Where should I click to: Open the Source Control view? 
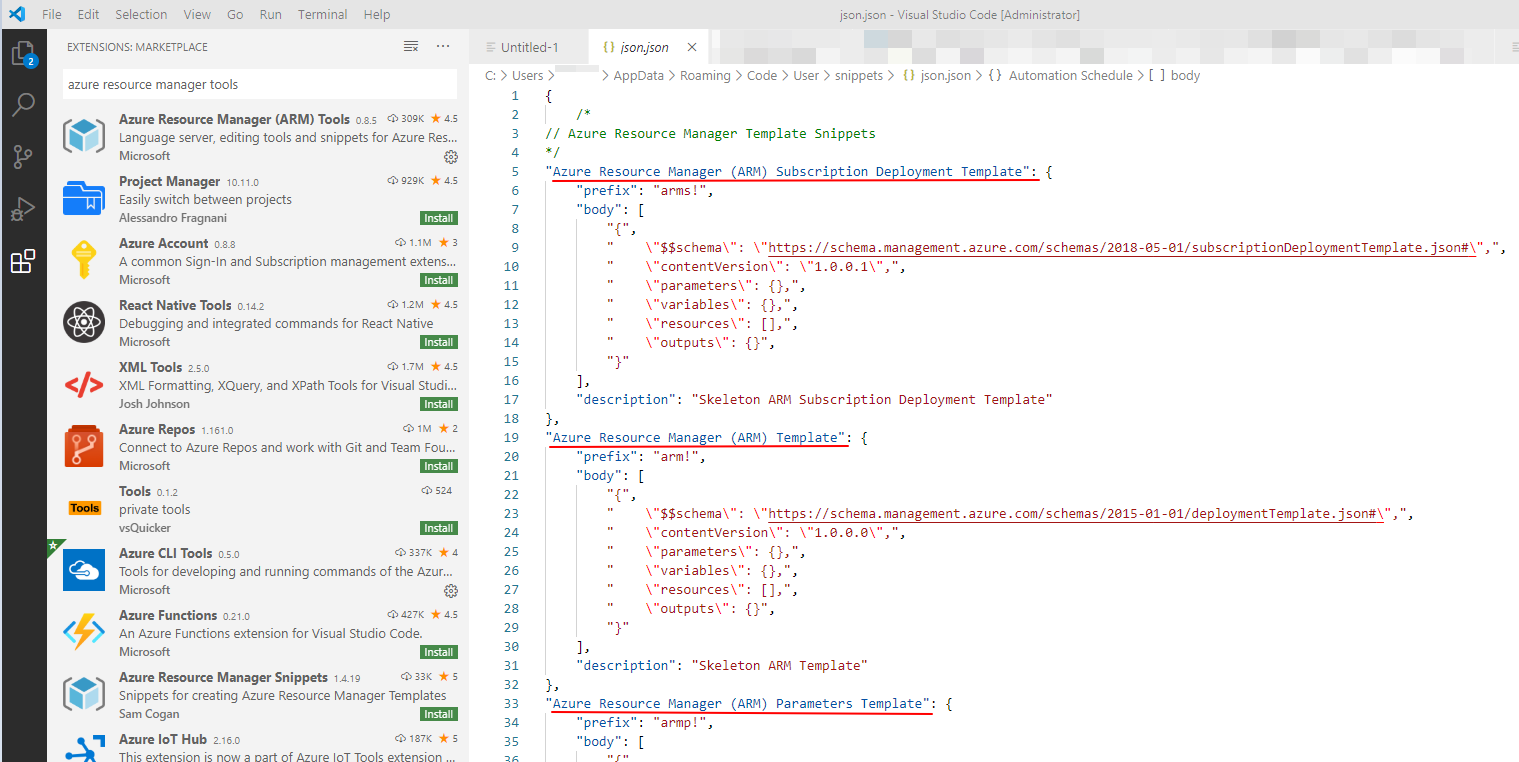point(23,157)
